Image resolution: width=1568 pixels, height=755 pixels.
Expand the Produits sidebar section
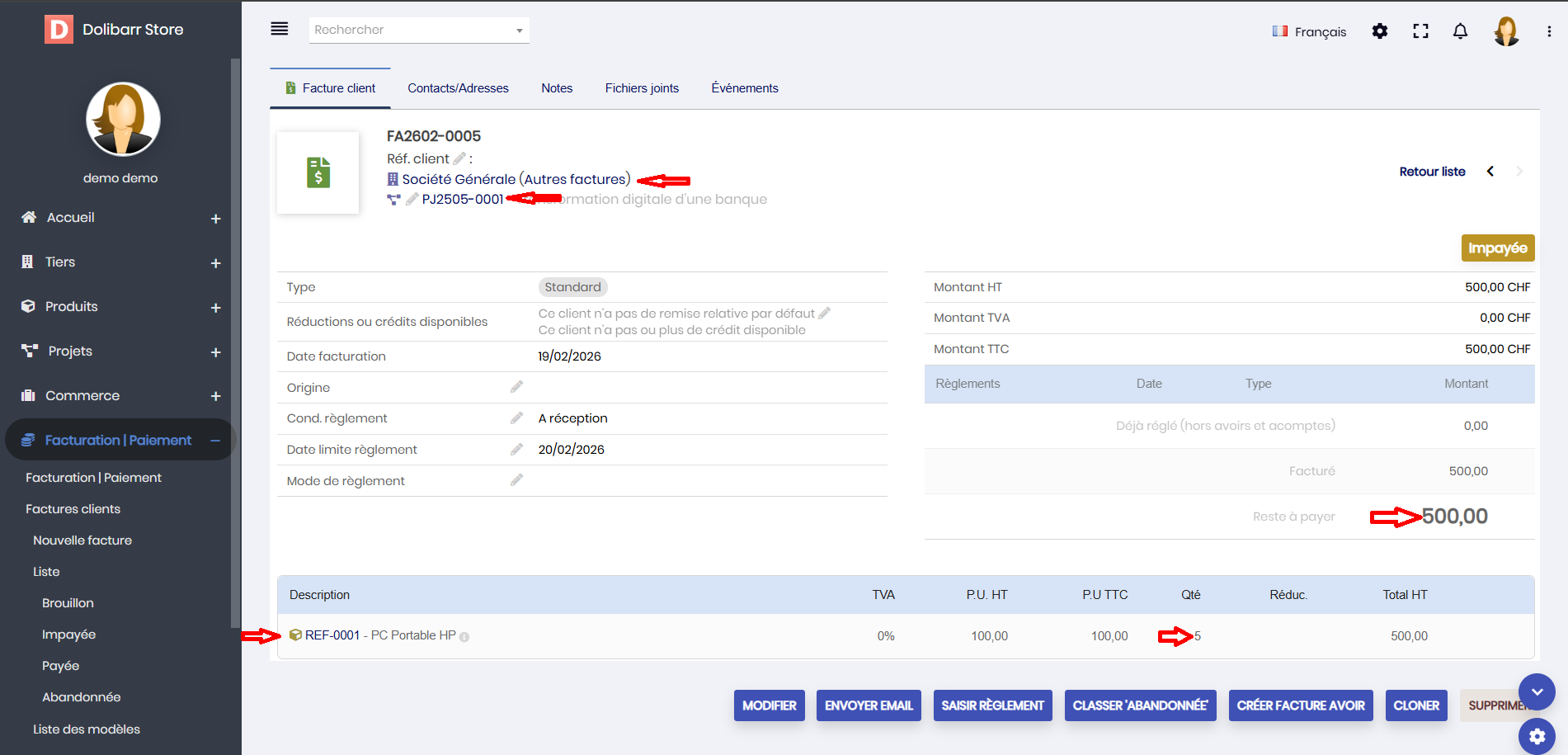(x=215, y=308)
